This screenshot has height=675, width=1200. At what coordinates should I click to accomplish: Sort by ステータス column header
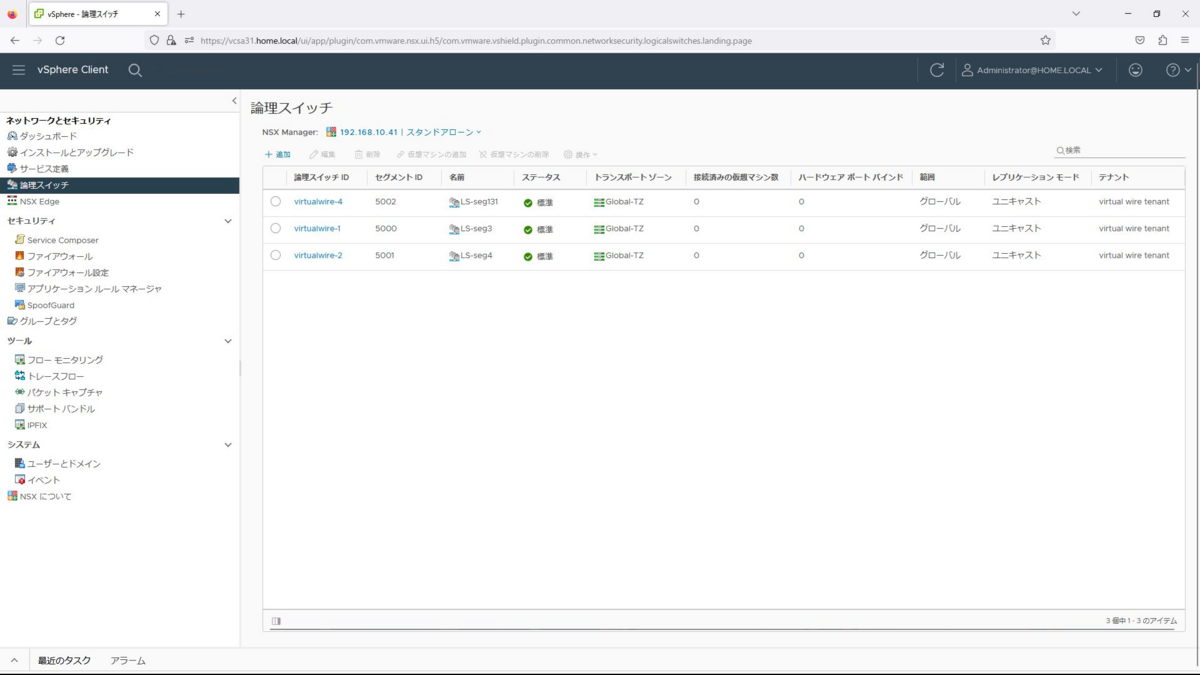tap(541, 177)
